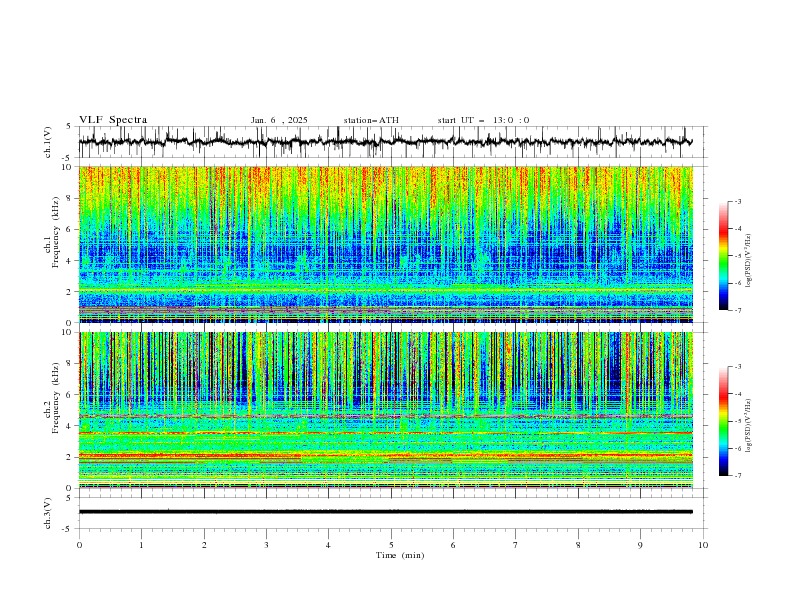The image size is (792, 612).
Task: Click the ch.1 "Frequency (kHz)" axis title
Action: pyautogui.click(x=55, y=233)
